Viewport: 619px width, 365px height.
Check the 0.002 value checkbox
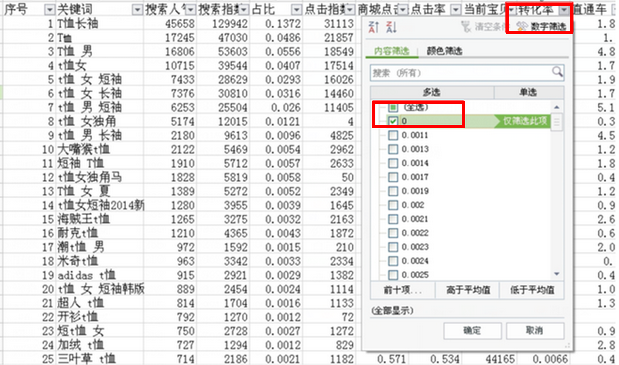pos(393,205)
